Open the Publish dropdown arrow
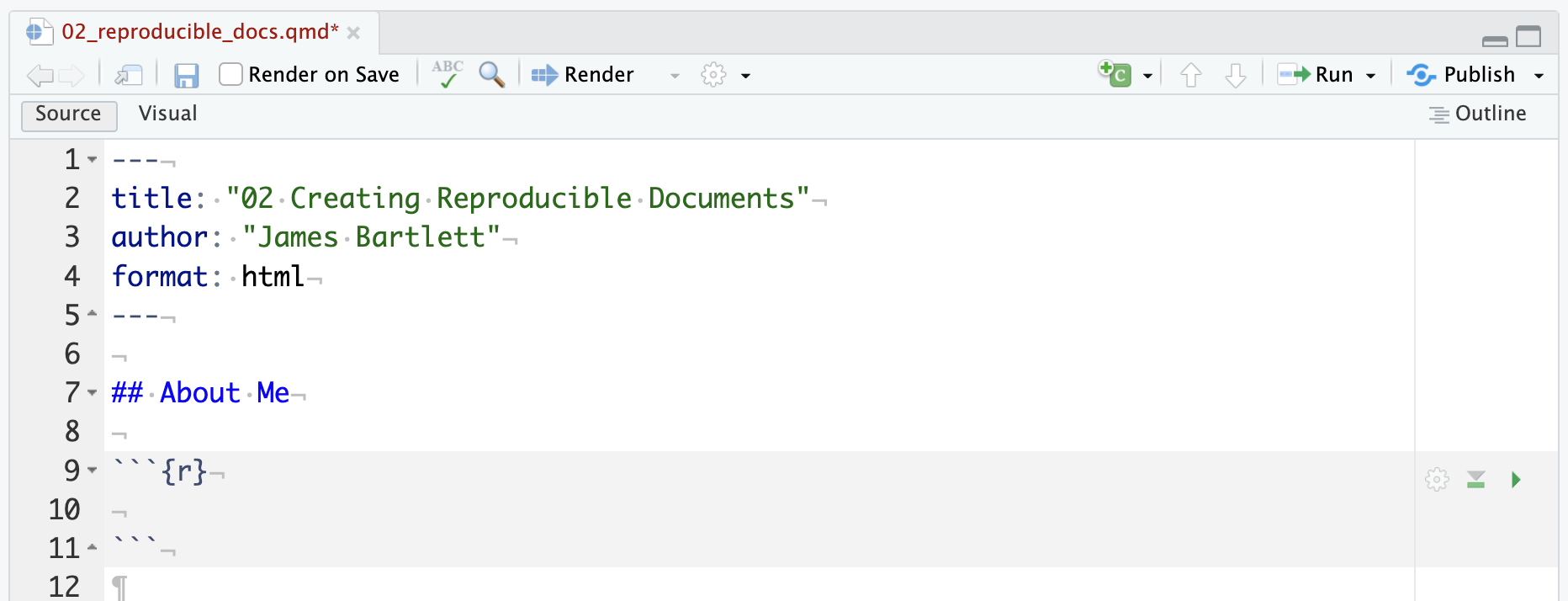Screen dimensions: 1568x601 1539,76
